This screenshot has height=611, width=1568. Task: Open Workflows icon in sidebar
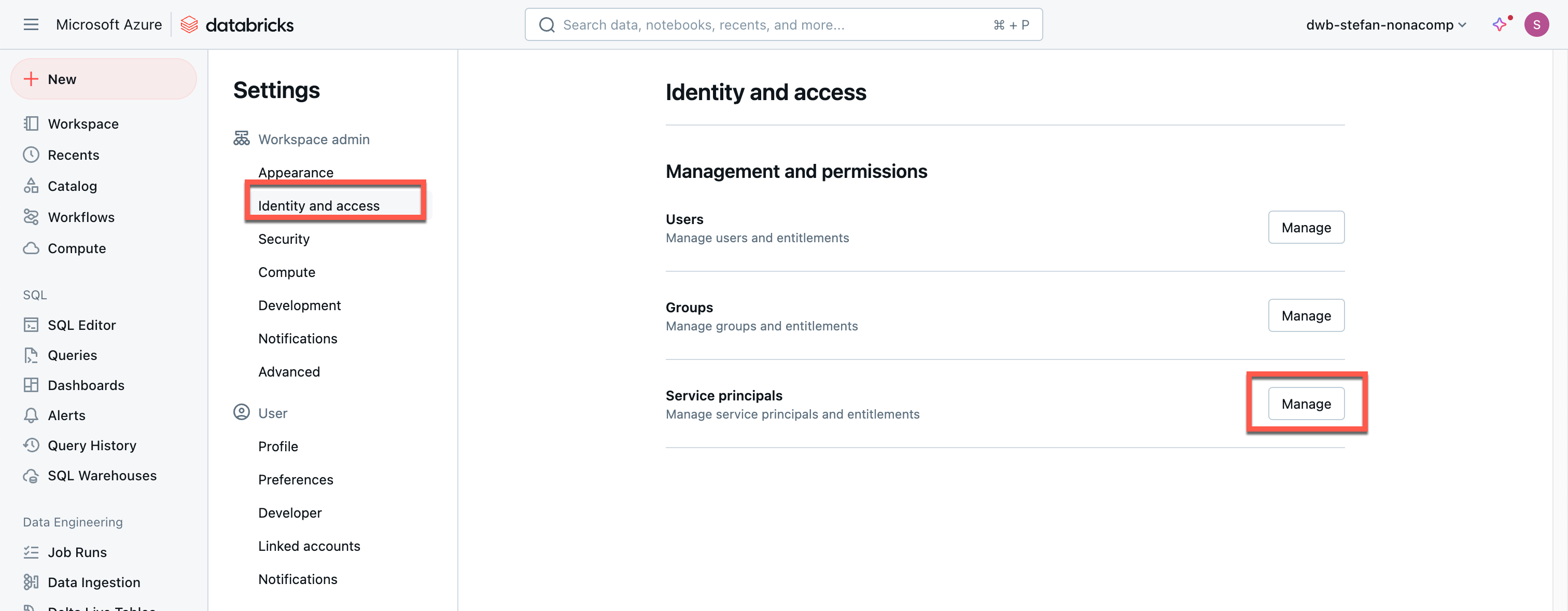pyautogui.click(x=31, y=217)
